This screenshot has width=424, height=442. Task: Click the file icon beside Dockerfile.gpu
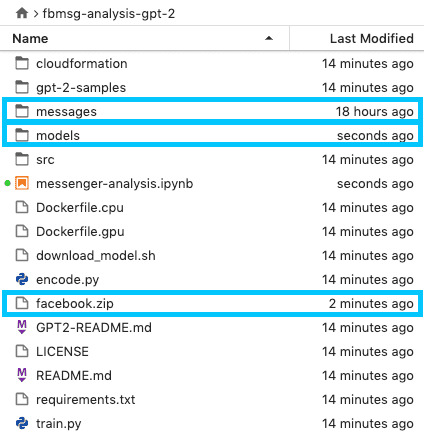pos(22,231)
